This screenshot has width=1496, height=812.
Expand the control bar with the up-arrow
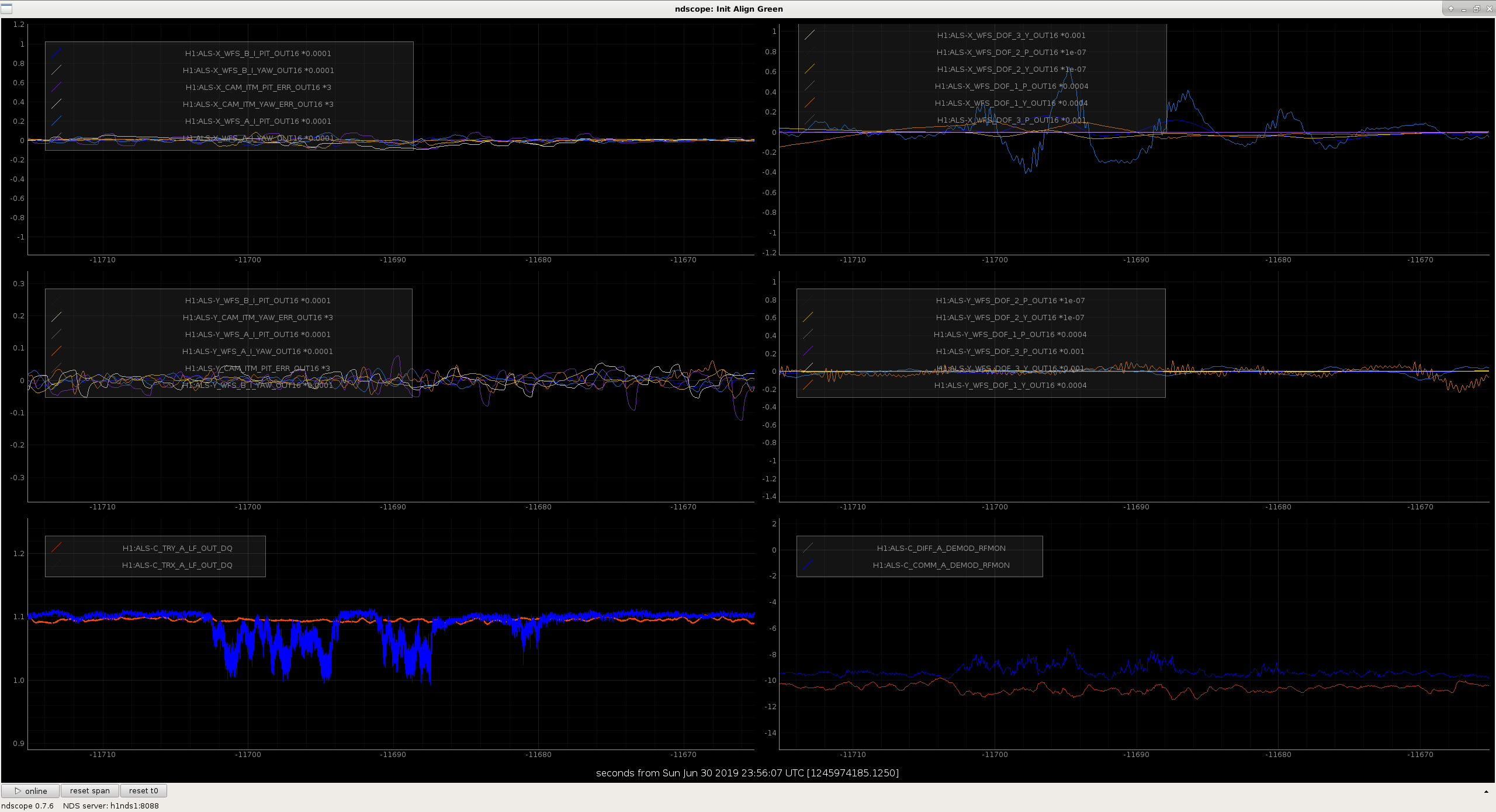(1486, 792)
